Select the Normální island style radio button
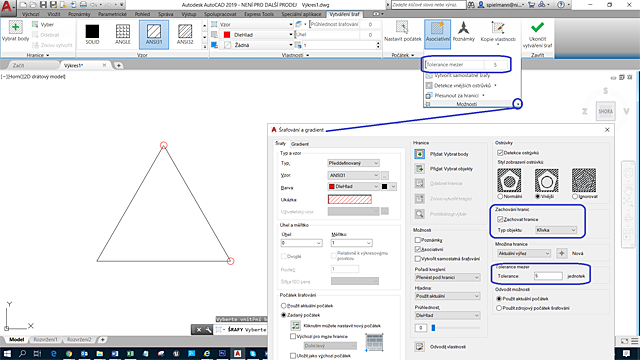Viewport: 640px width, 360px height. [500, 196]
